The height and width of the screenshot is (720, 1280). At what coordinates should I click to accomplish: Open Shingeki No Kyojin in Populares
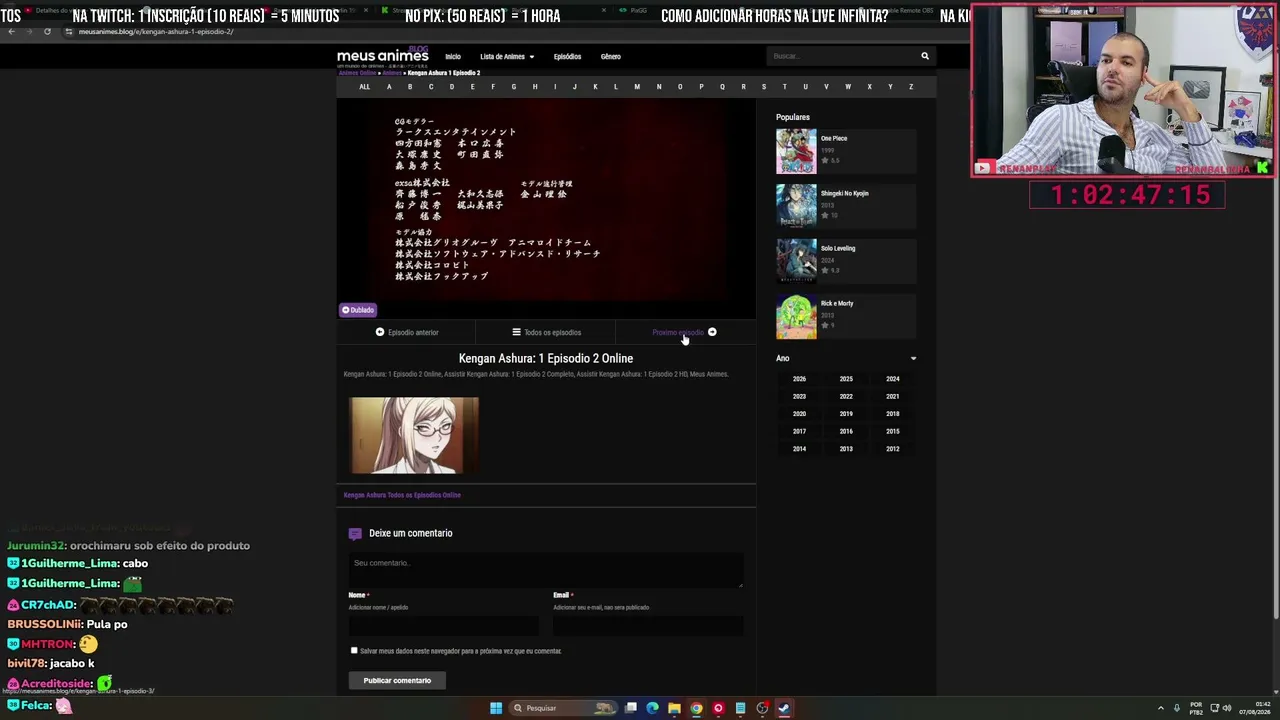click(x=844, y=194)
